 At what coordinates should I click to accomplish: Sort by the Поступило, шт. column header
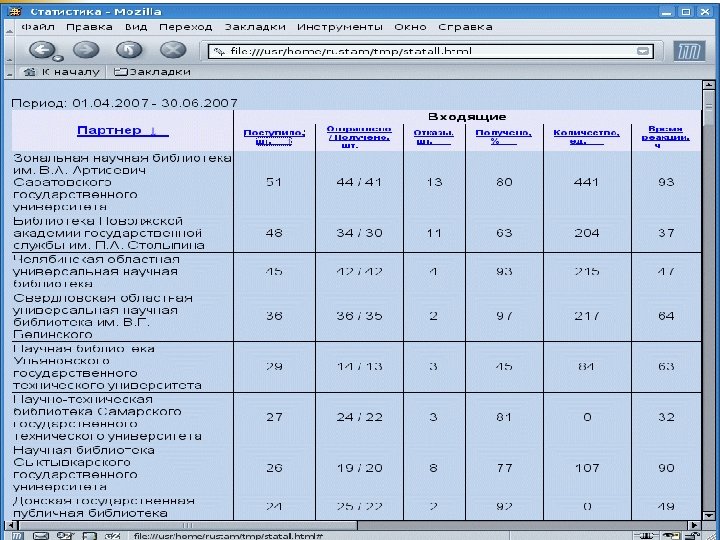click(274, 137)
